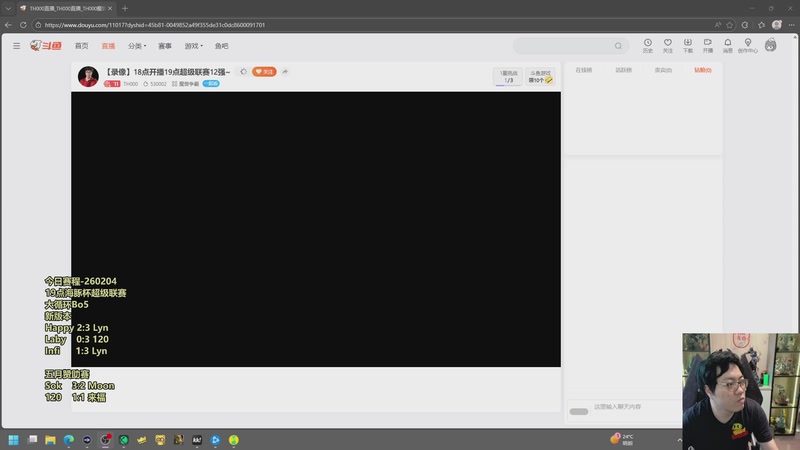Open Windows Start menu
The height and width of the screenshot is (450, 800).
click(x=13, y=440)
